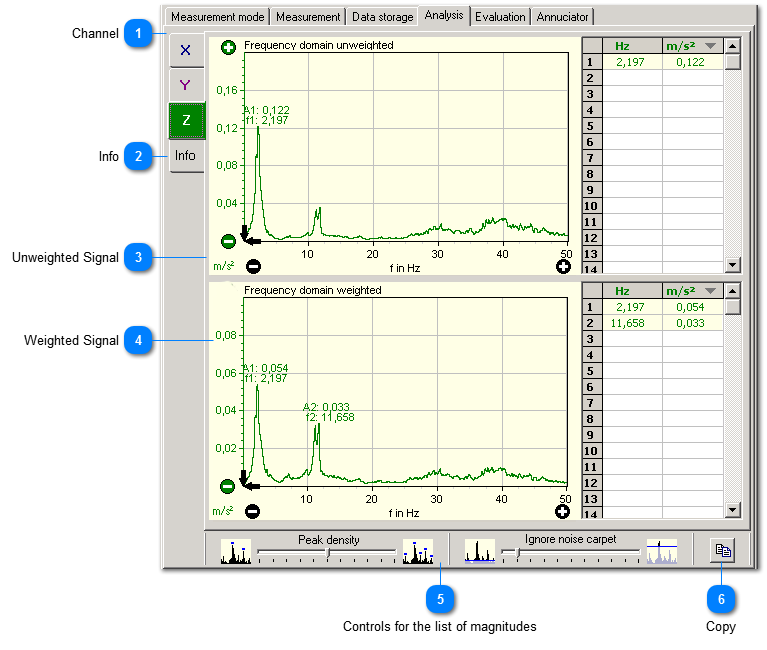Viewport: 767px width, 650px height.
Task: Click black plus icon under weighted frequency axis
Action: click(x=563, y=512)
